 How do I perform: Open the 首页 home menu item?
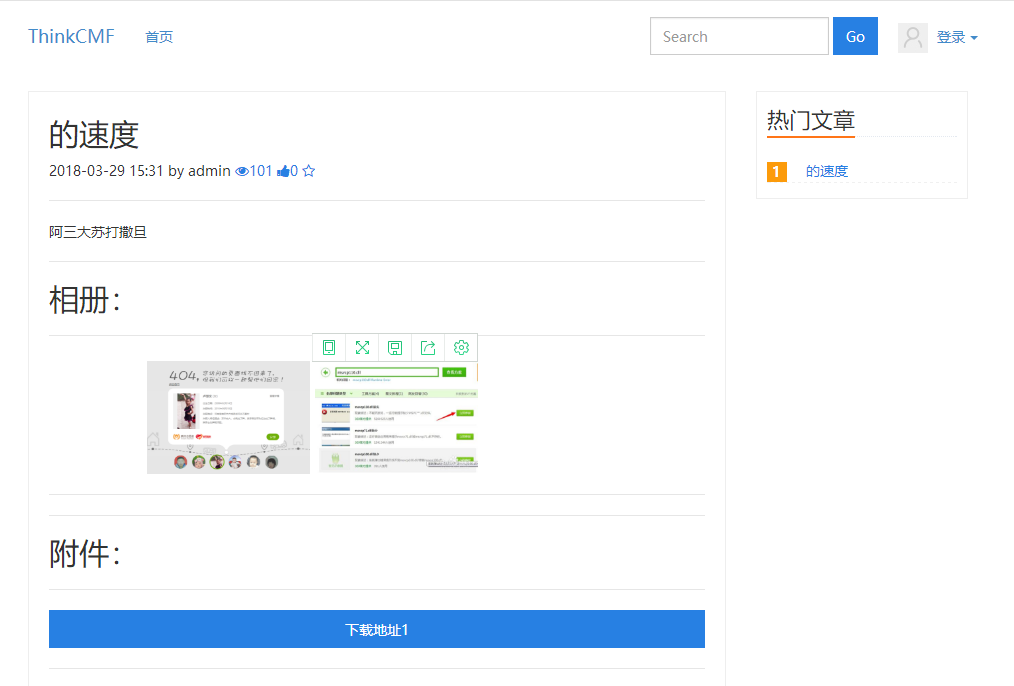[159, 37]
